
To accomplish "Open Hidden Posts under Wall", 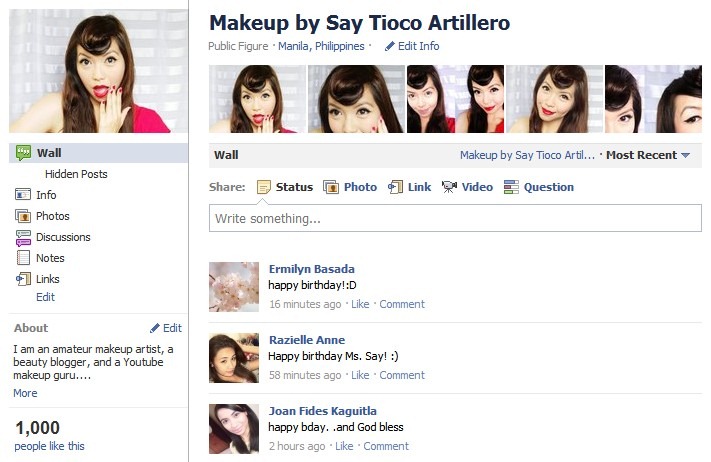I will tap(76, 174).
